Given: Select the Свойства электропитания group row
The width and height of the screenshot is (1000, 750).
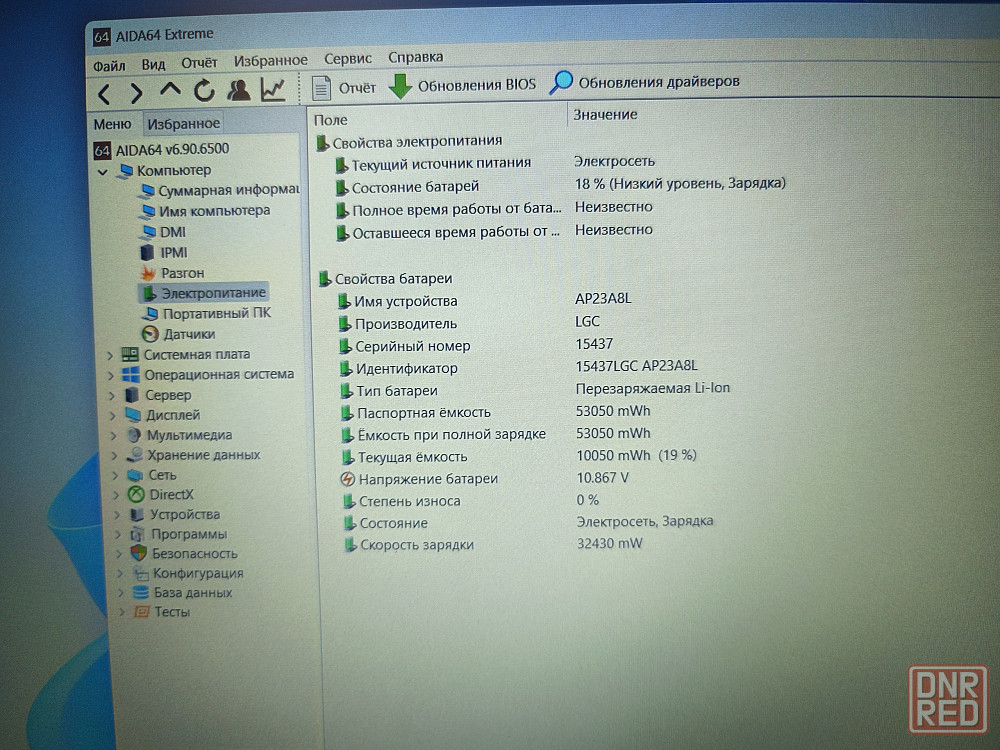Looking at the screenshot, I should click(409, 142).
